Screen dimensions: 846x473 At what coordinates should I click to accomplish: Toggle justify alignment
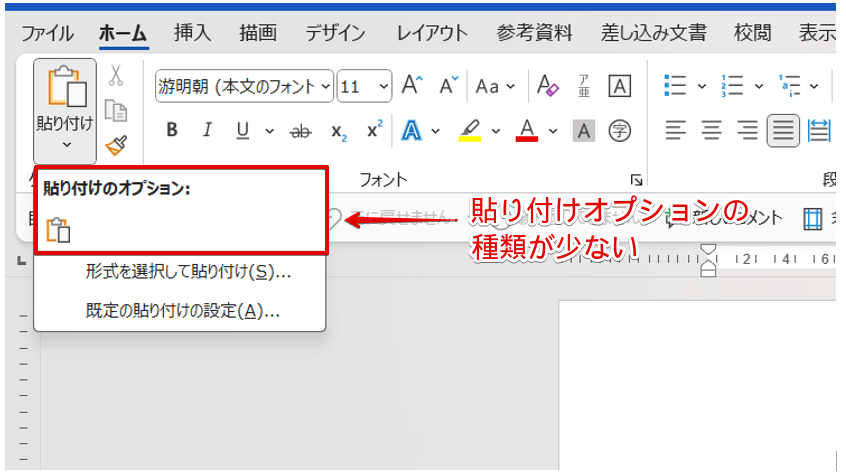(783, 131)
